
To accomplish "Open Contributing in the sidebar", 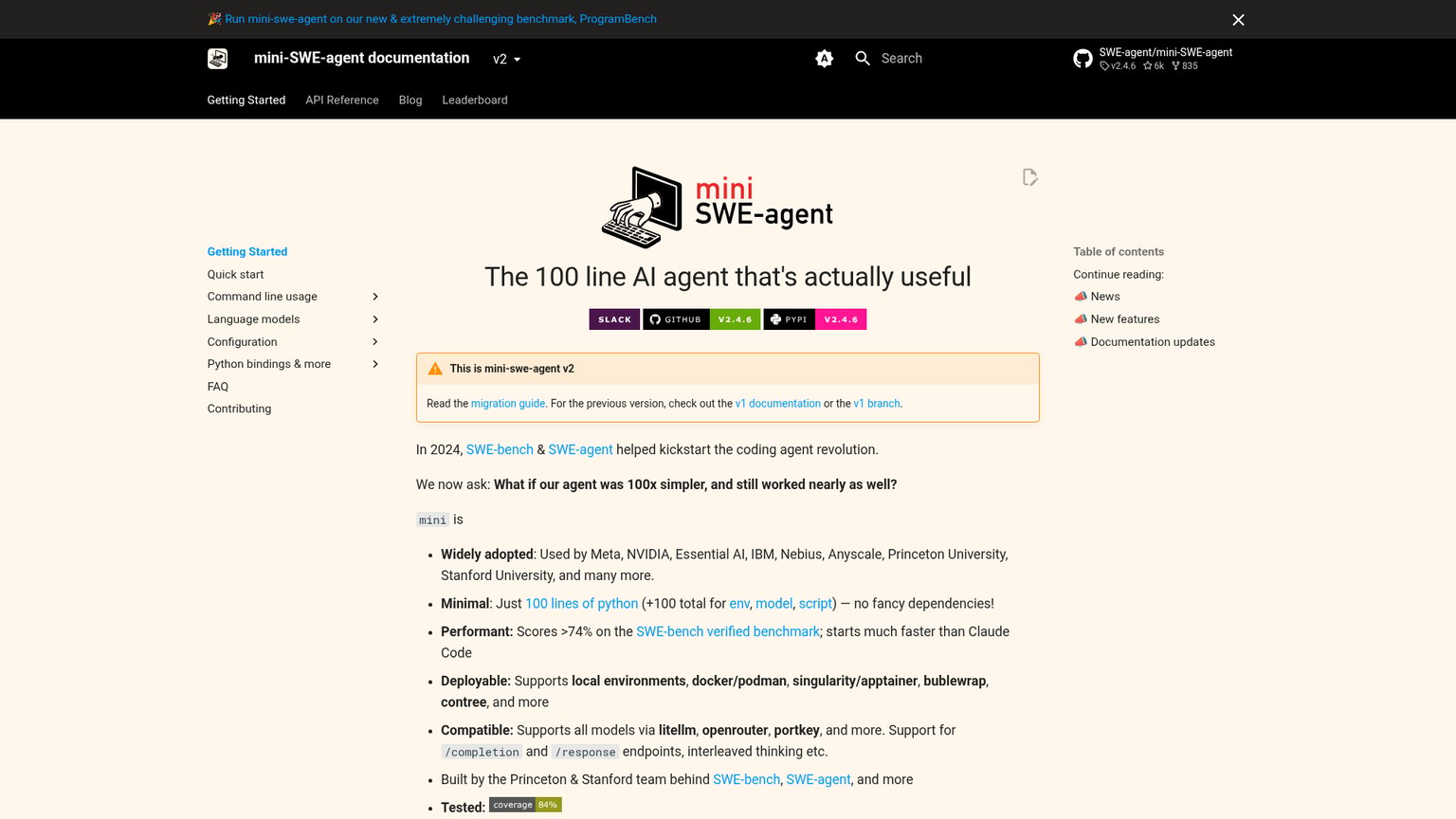I will [x=239, y=409].
